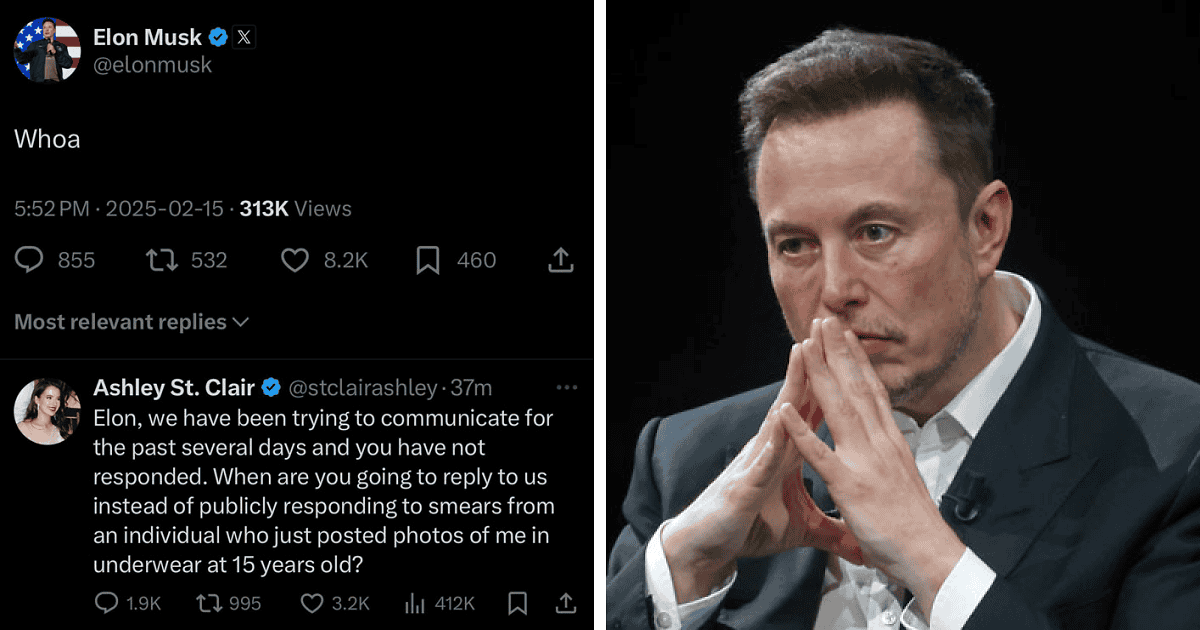
Task: Click the reply icon on the main post
Action: 30,260
